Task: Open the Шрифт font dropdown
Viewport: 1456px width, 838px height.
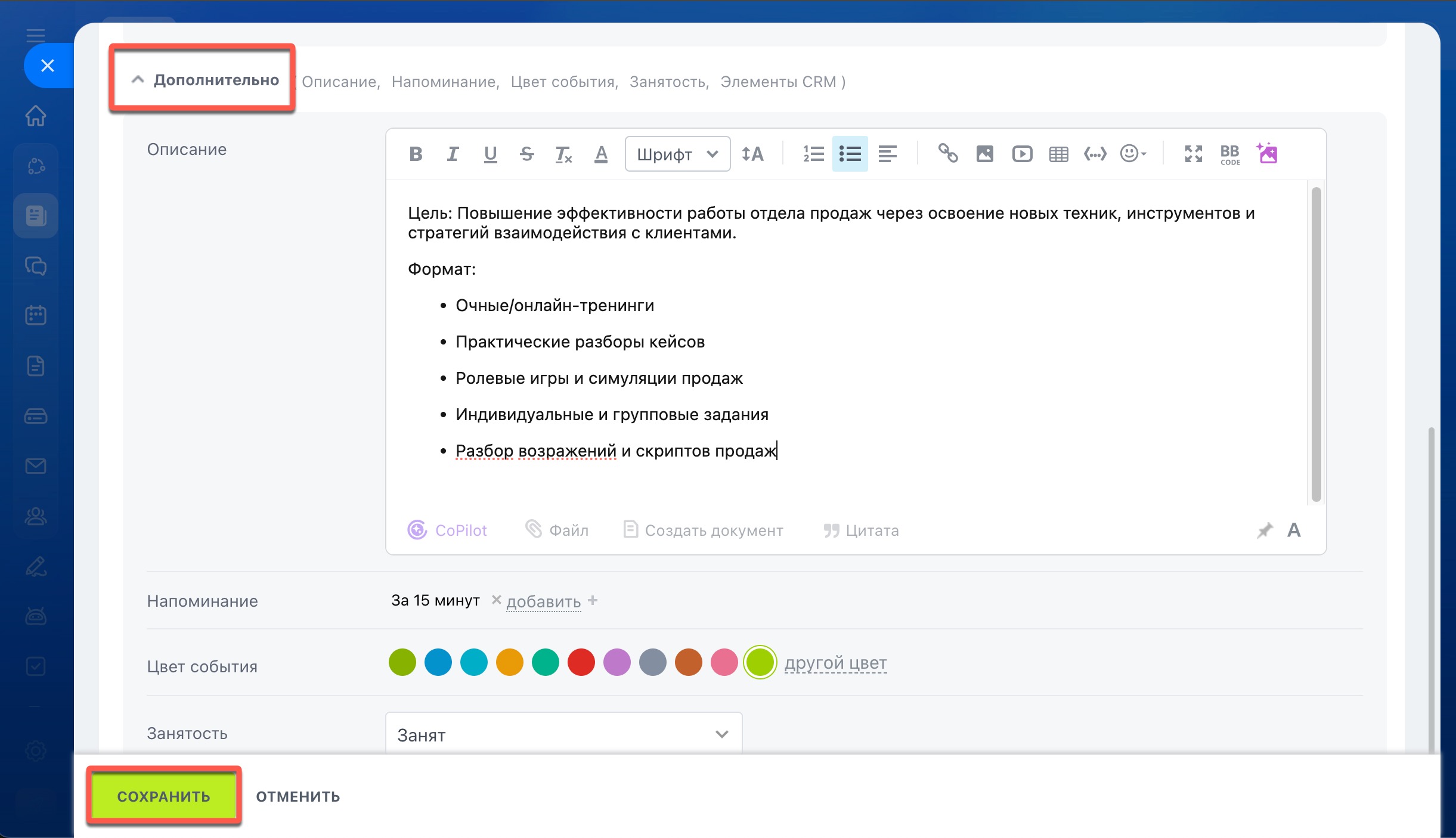Action: point(677,154)
